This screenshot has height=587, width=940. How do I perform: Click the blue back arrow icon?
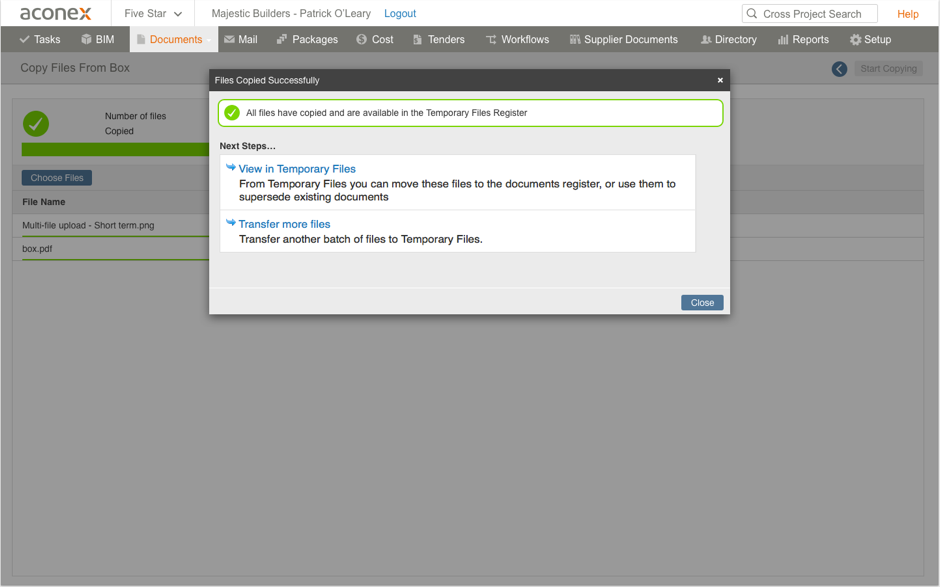[x=839, y=69]
